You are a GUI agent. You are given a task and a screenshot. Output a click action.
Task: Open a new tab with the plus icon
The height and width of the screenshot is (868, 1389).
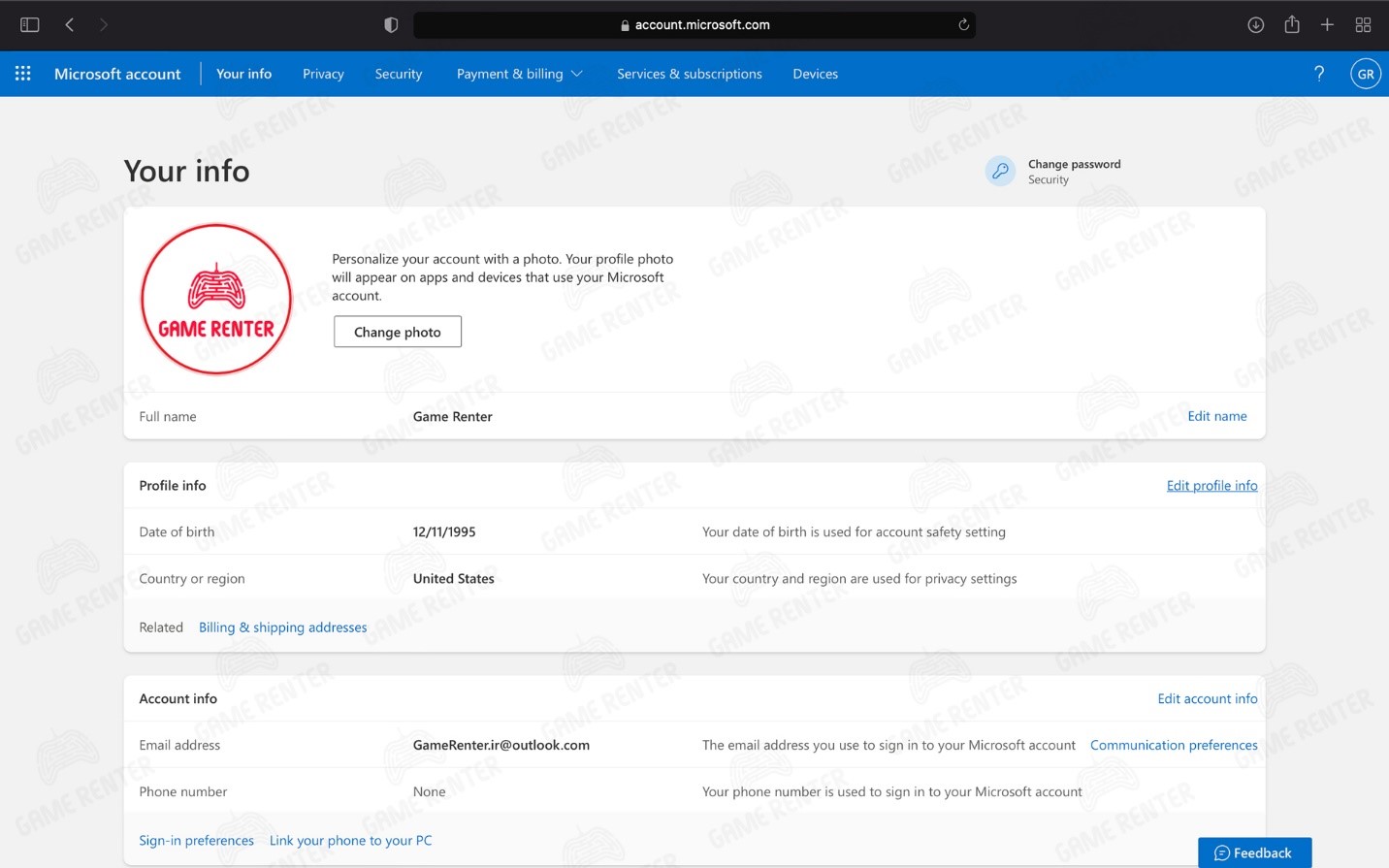click(1327, 25)
